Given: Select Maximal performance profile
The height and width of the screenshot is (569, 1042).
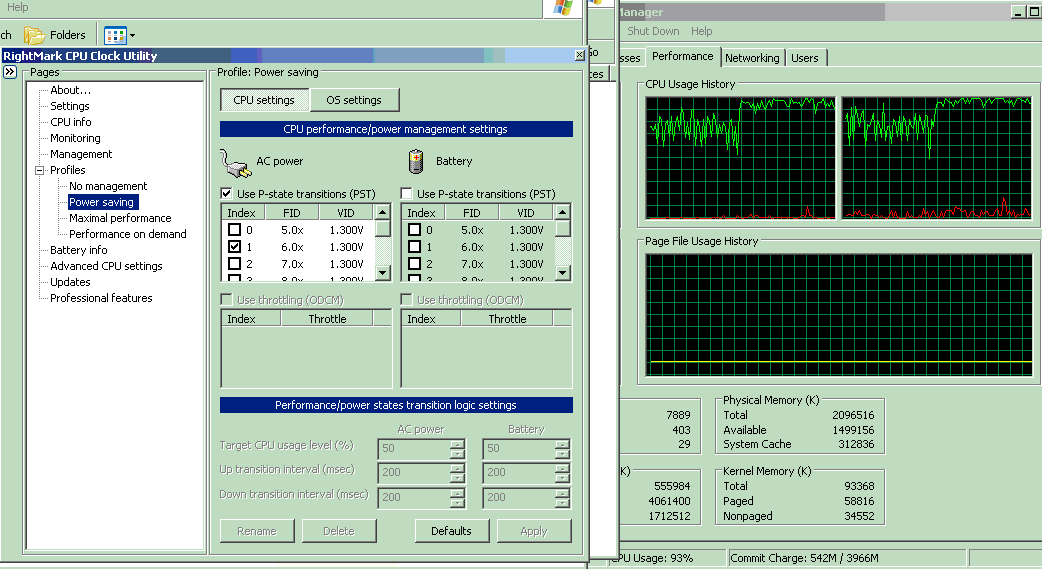Looking at the screenshot, I should click(x=120, y=218).
